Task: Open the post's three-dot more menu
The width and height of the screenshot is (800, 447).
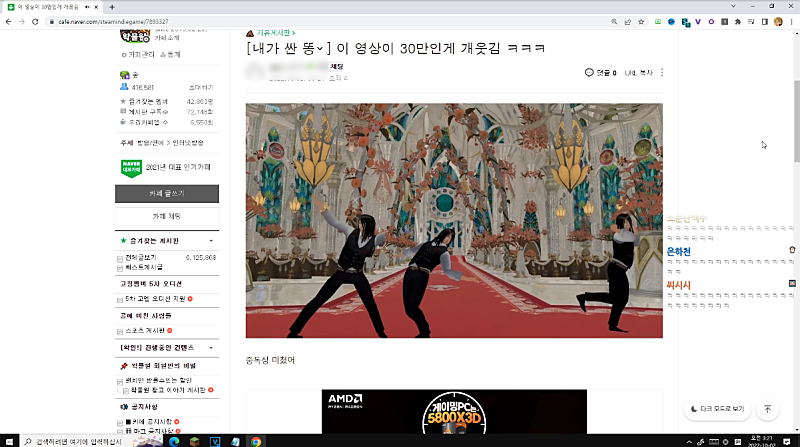Action: (x=662, y=72)
